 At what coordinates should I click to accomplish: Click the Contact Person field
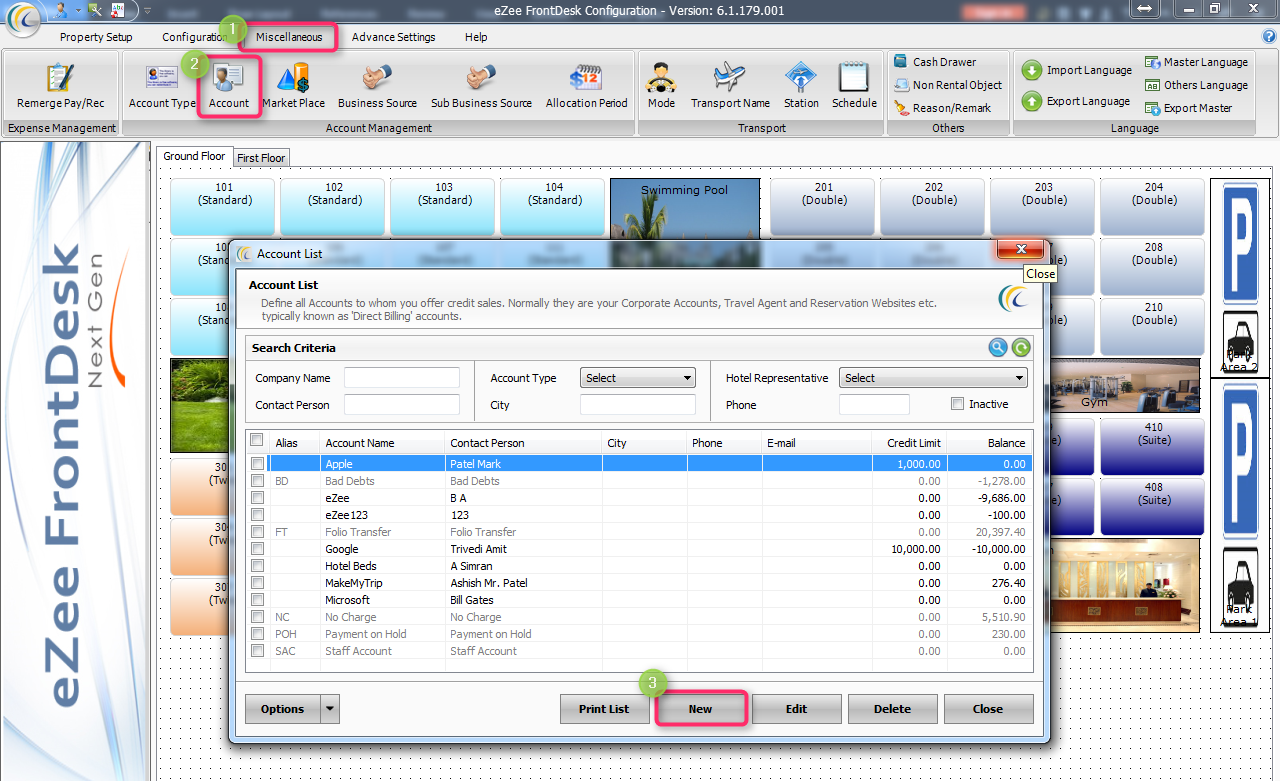pos(402,405)
